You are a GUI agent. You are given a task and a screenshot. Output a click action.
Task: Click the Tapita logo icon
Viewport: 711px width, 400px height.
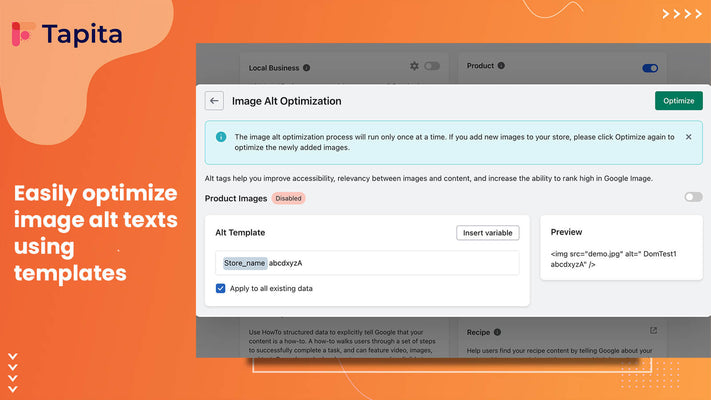(22, 34)
